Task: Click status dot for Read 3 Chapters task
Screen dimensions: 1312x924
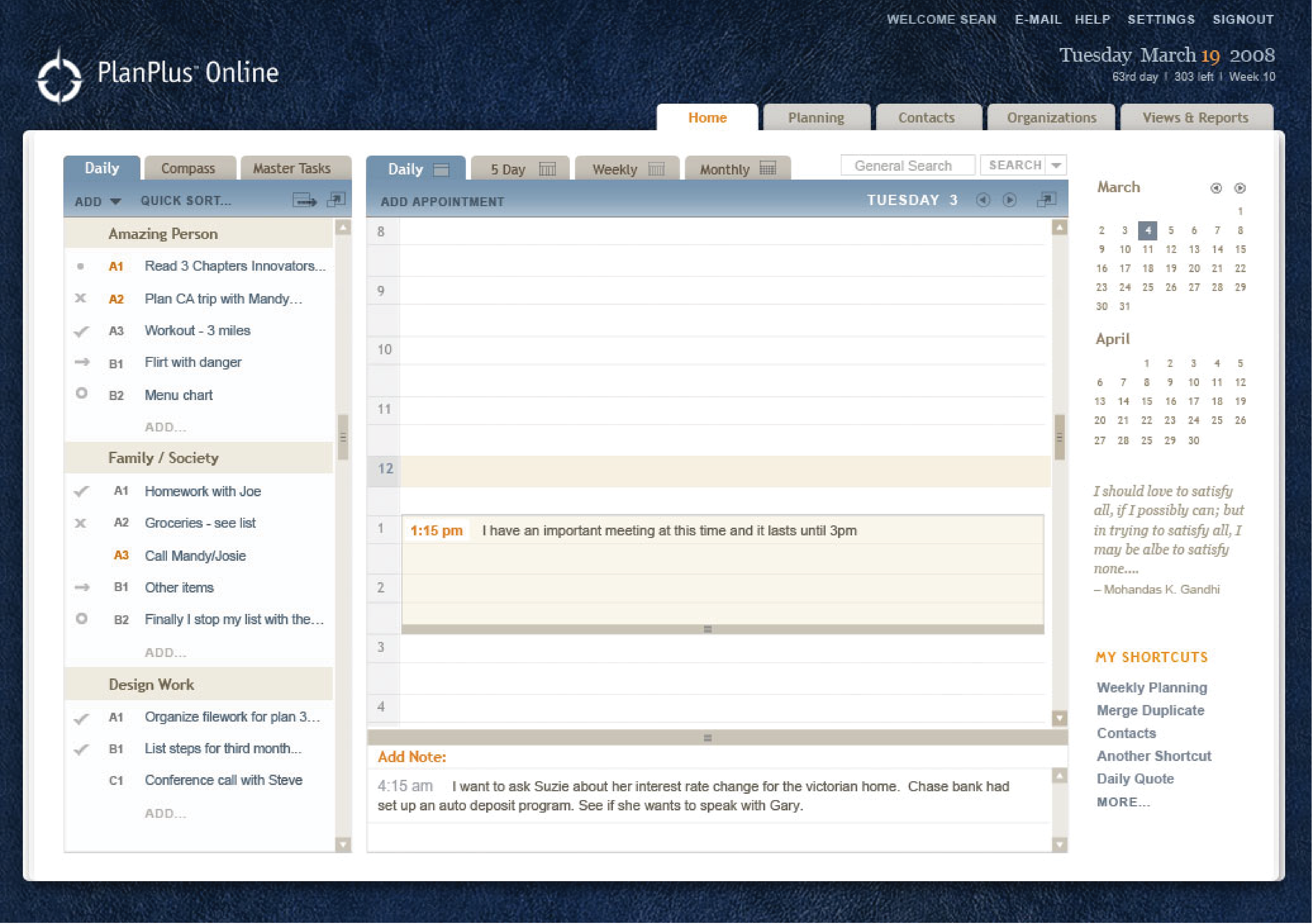Action: point(81,266)
